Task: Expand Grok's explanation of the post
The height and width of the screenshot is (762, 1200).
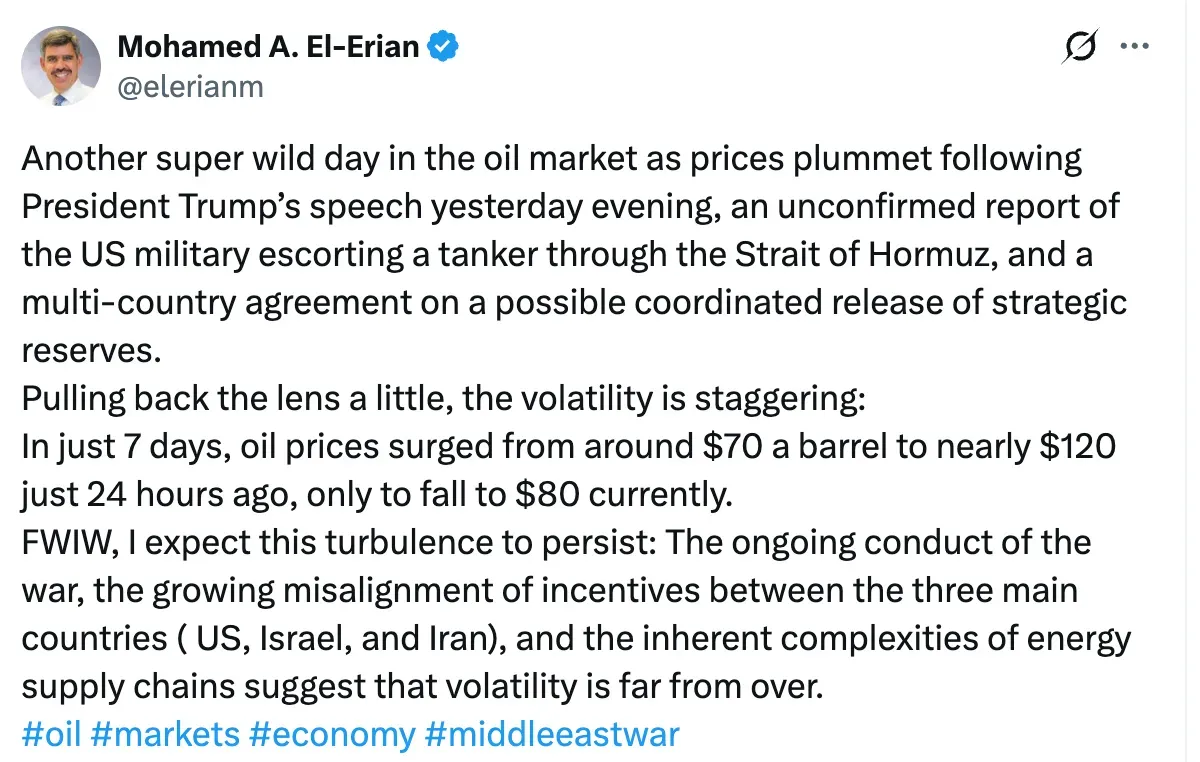Action: pos(1080,44)
